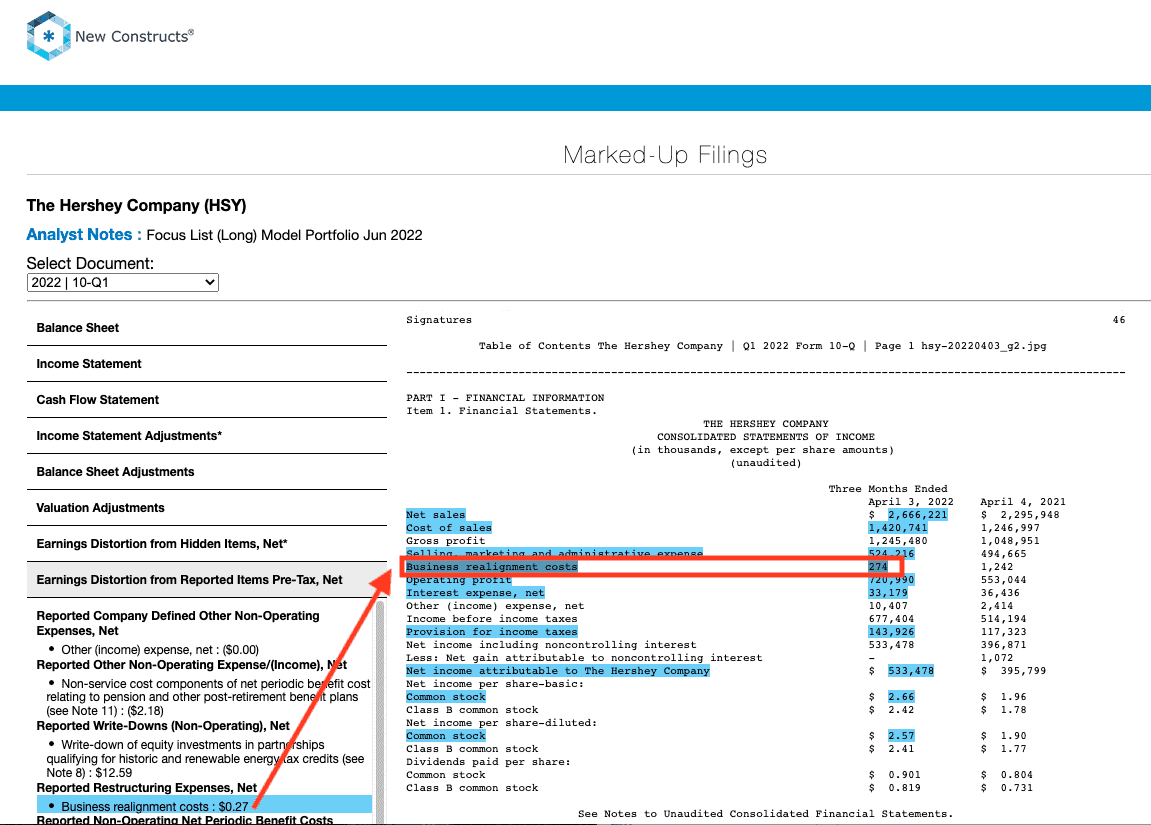Click the highlighted 274 realignment cost value
The height and width of the screenshot is (825, 1151).
coord(878,567)
